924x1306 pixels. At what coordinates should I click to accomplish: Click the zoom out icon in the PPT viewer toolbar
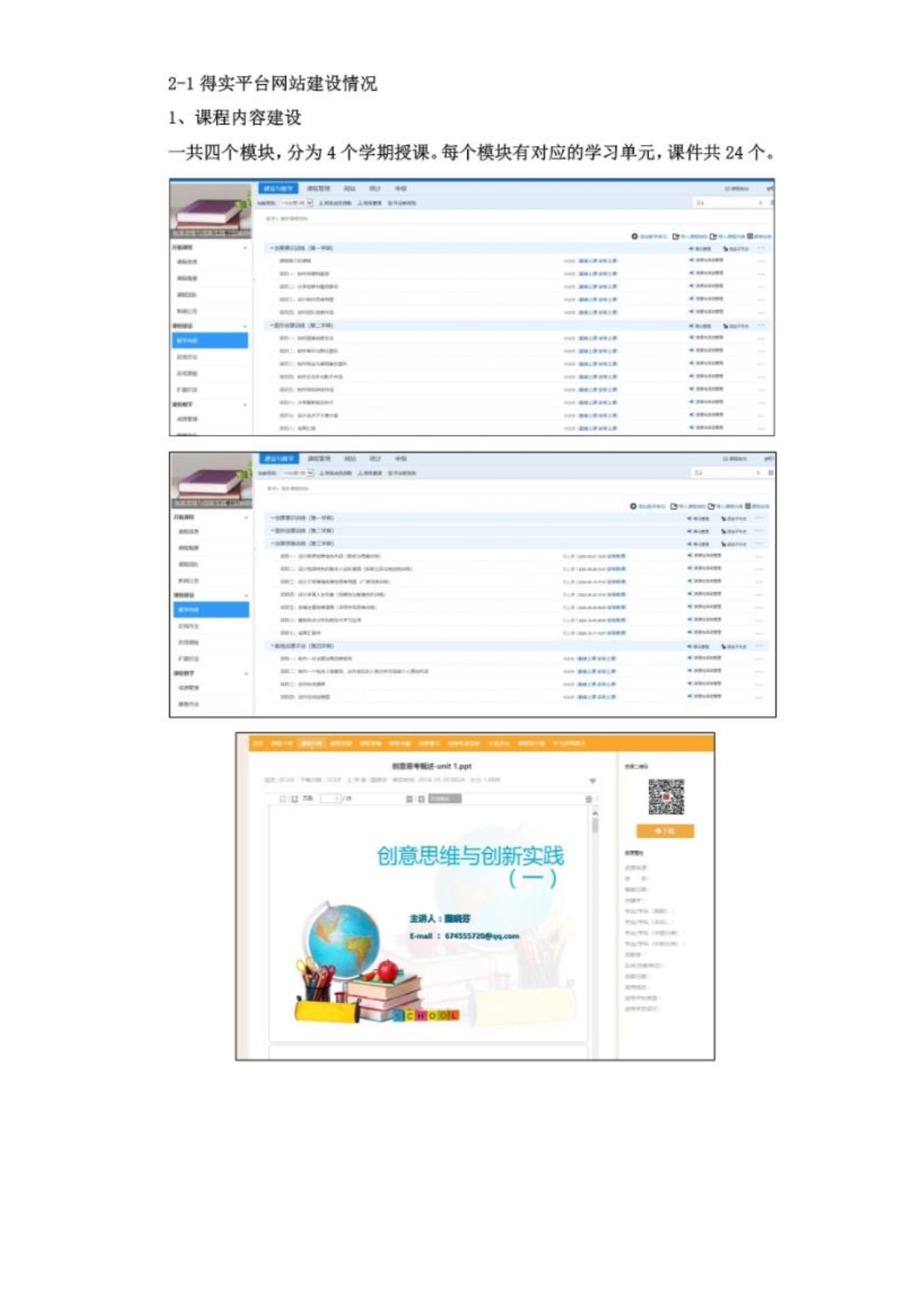point(409,799)
